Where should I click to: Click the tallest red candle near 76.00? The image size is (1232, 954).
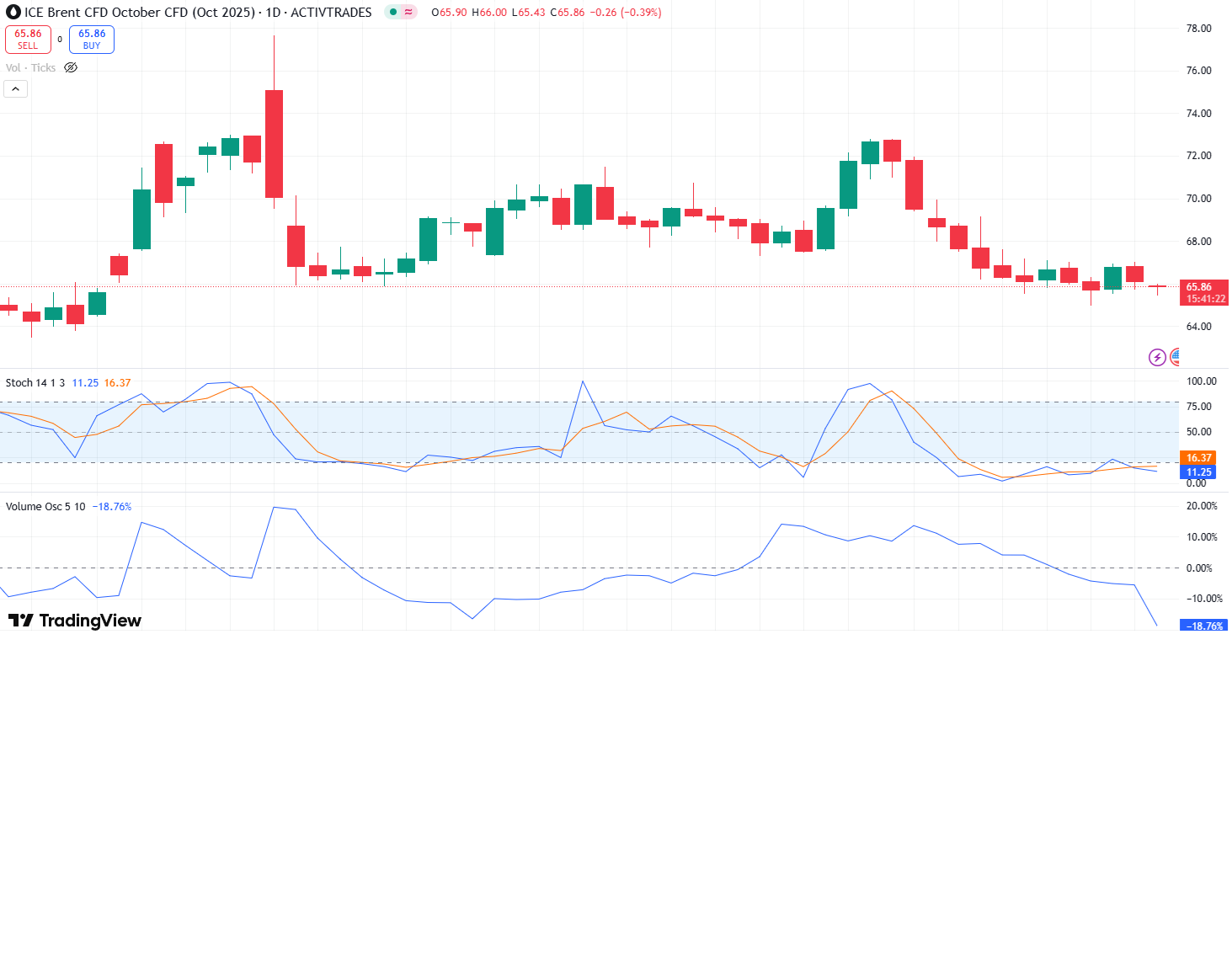tap(274, 143)
